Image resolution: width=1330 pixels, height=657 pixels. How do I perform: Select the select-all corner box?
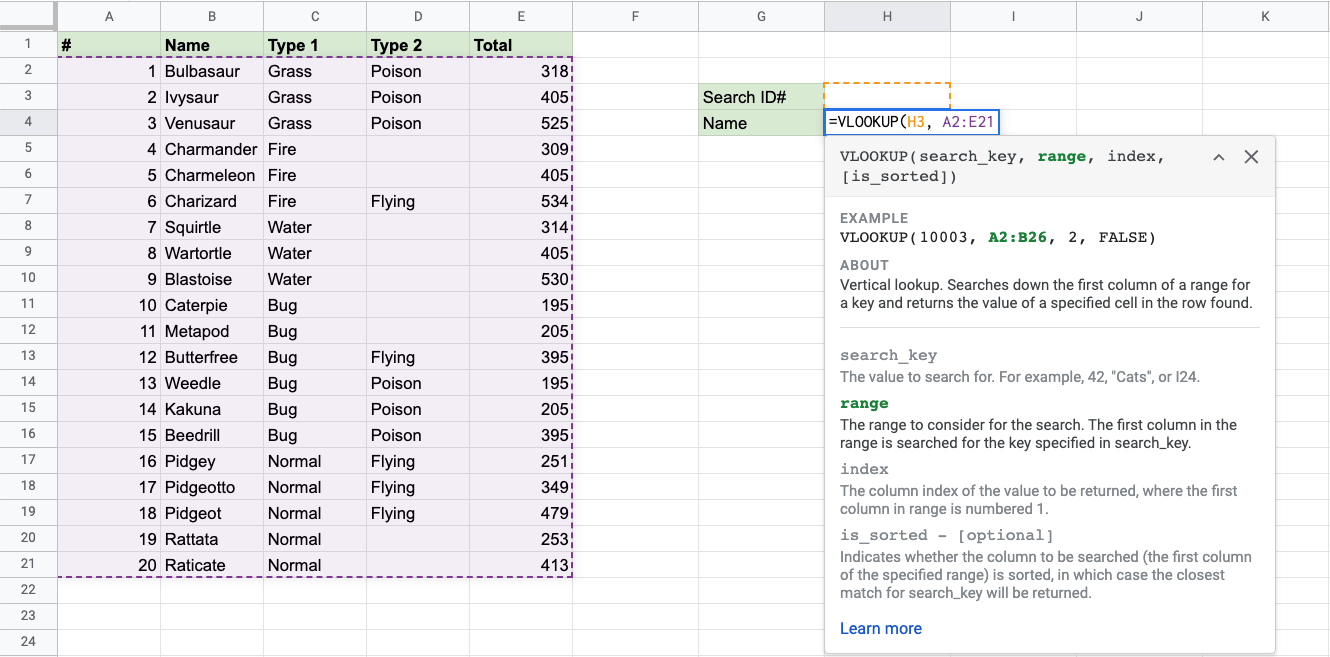coord(28,16)
